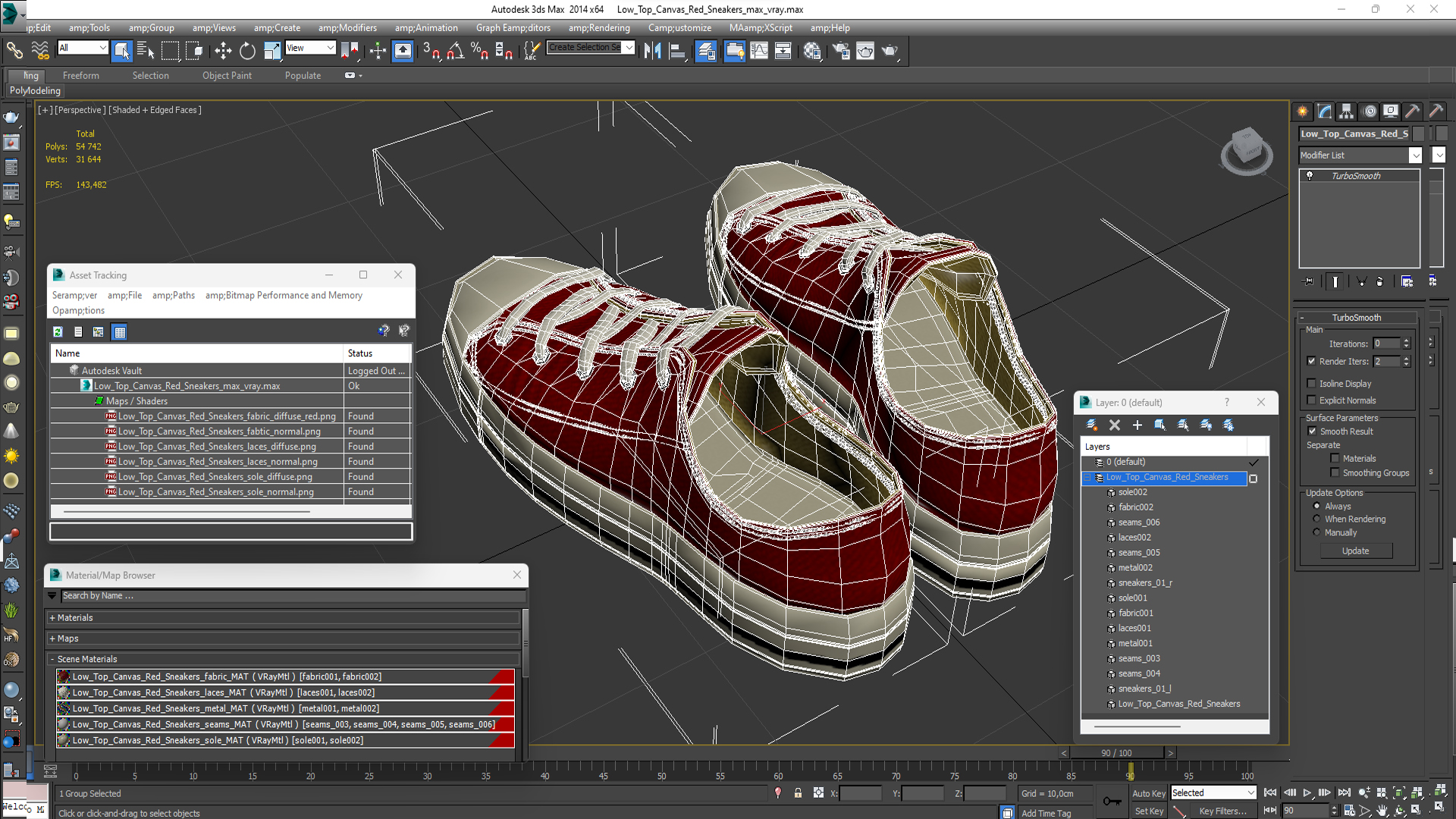Open the Key Filters dialog
This screenshot has width=1456, height=819.
tap(1222, 811)
